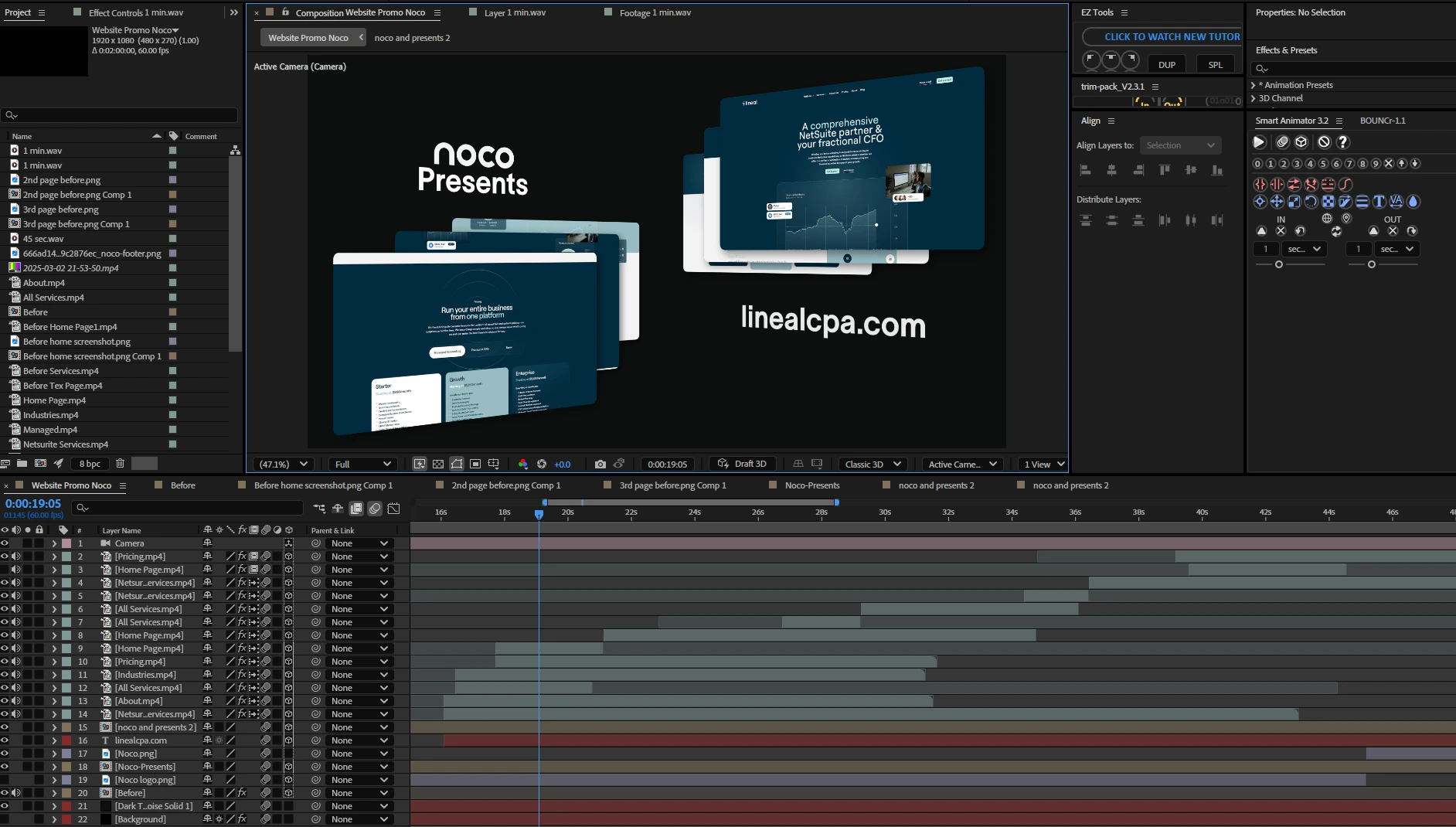
Task: Take a snapshot of the composition
Action: click(x=600, y=464)
